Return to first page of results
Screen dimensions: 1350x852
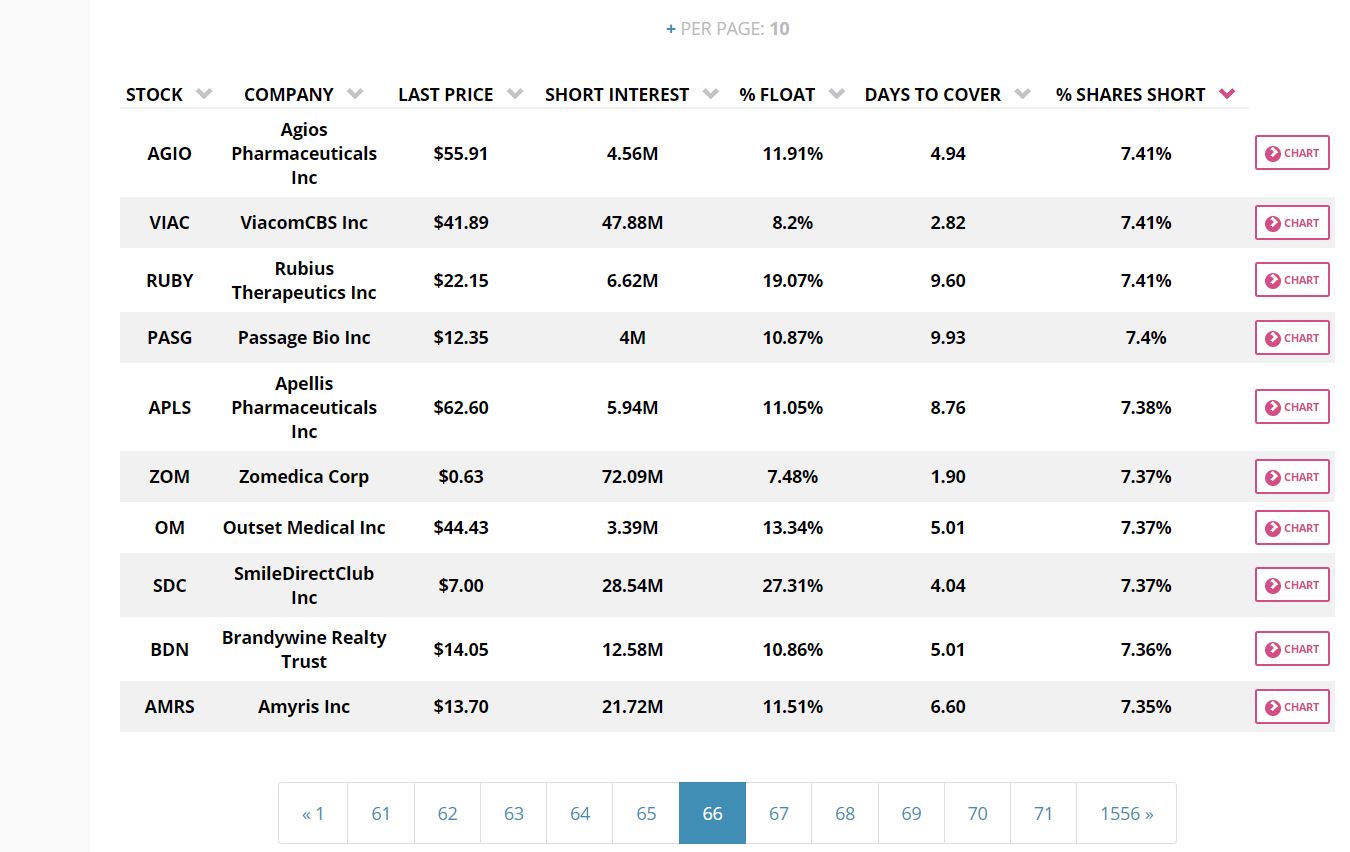(313, 813)
